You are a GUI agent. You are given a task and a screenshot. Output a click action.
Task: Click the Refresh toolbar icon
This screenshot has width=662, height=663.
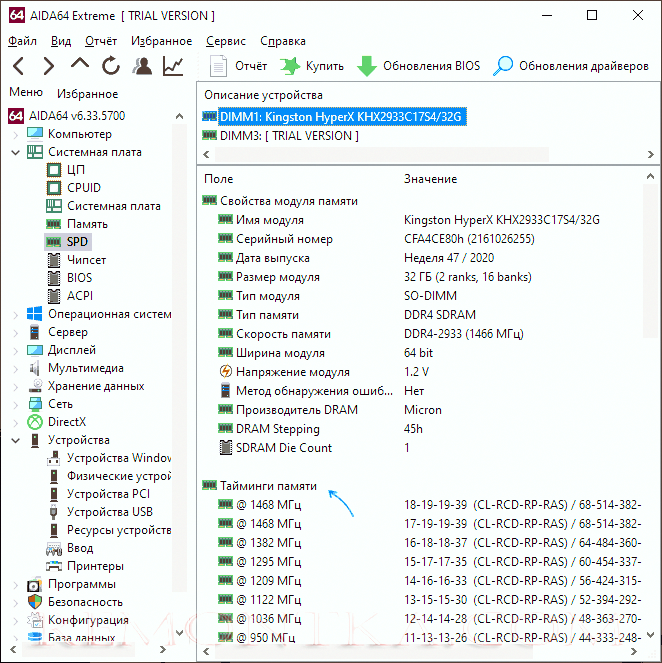[111, 66]
